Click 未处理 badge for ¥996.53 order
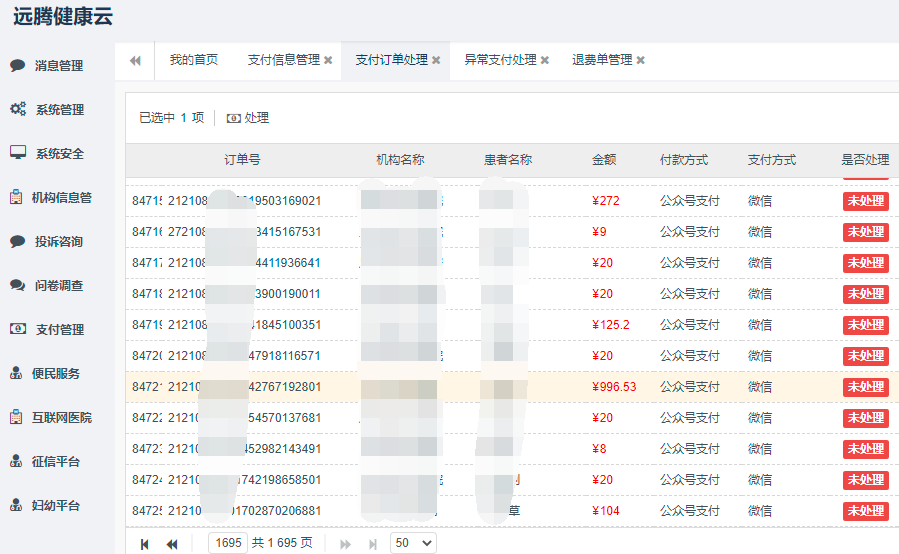The width and height of the screenshot is (899, 554). pos(865,387)
